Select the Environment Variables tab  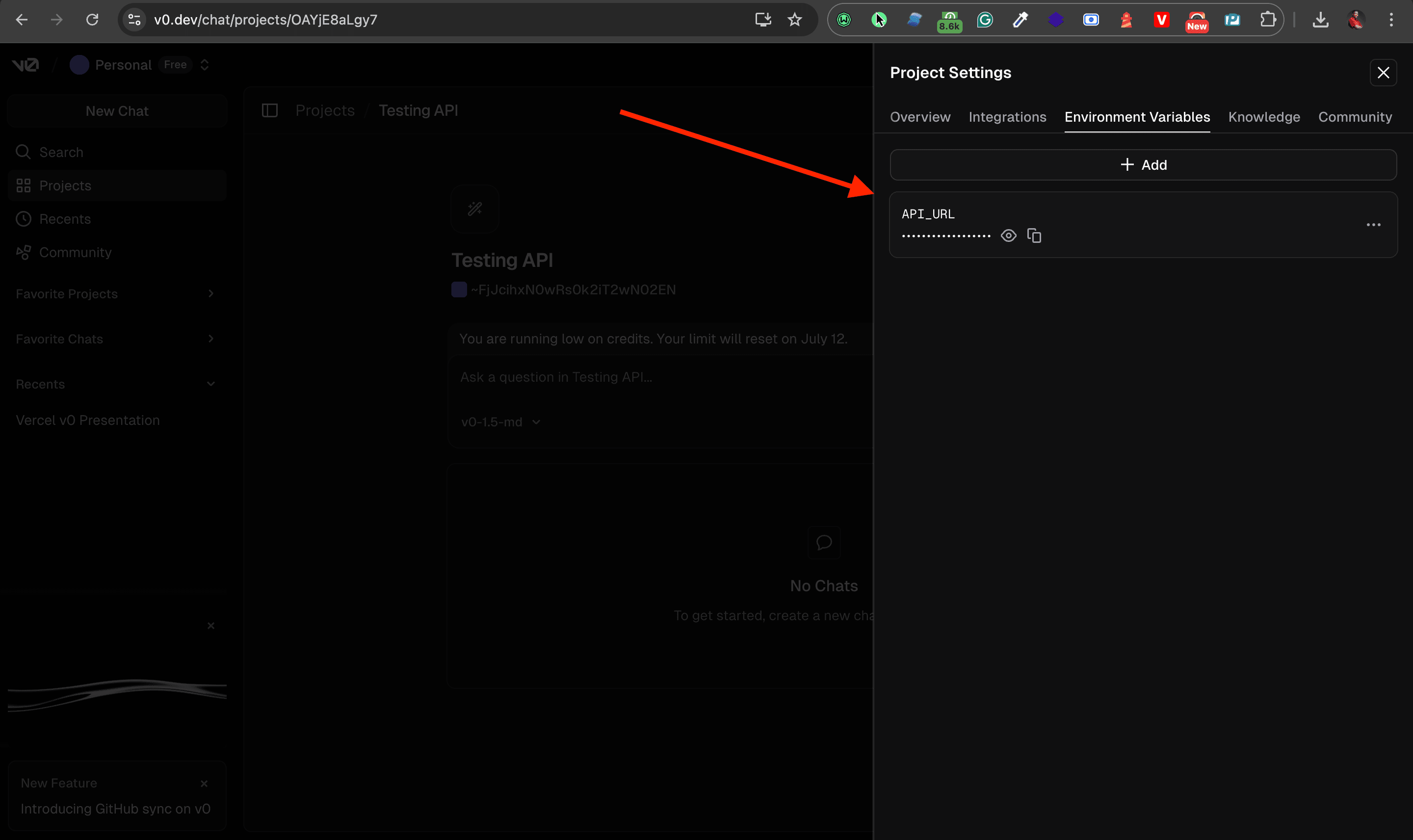point(1137,117)
